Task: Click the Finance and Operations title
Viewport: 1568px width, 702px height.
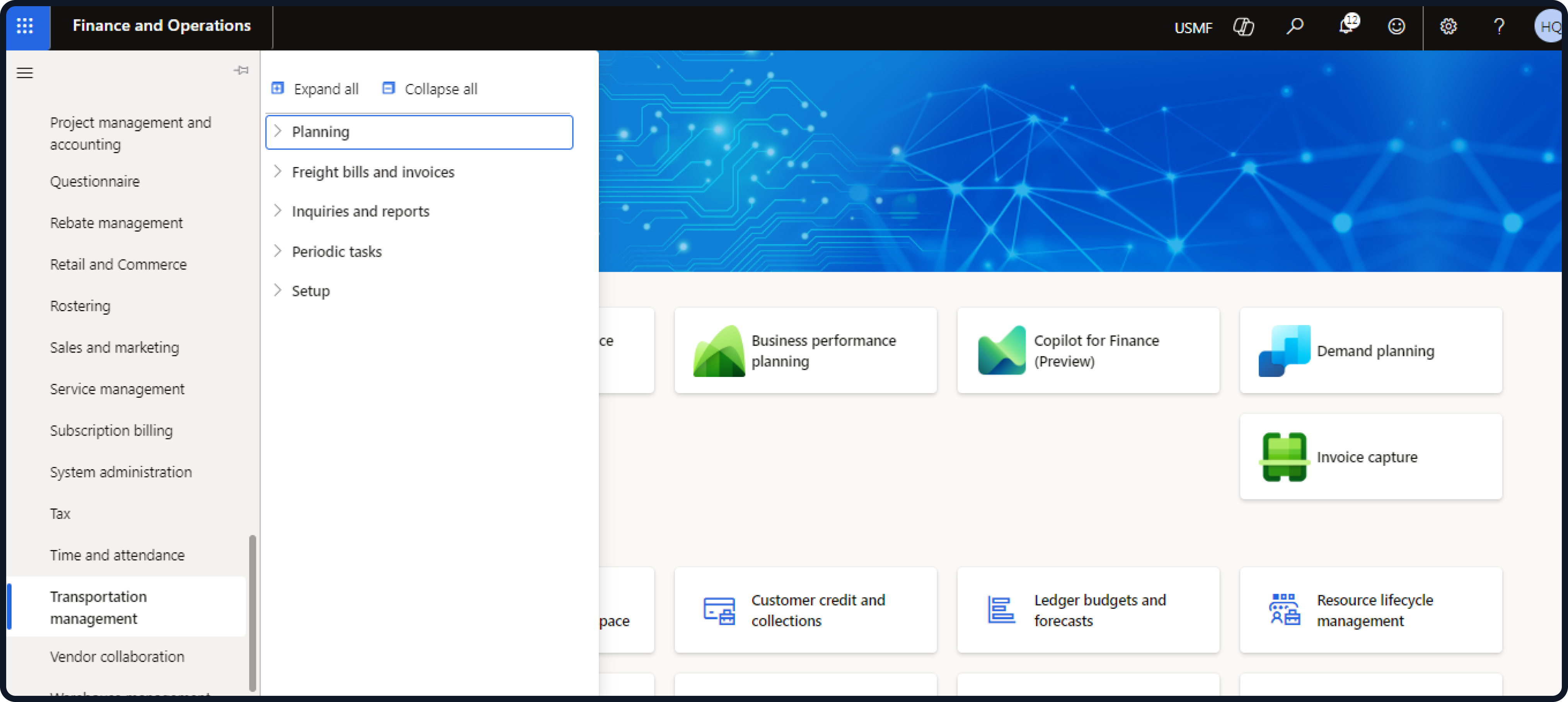Action: [161, 26]
